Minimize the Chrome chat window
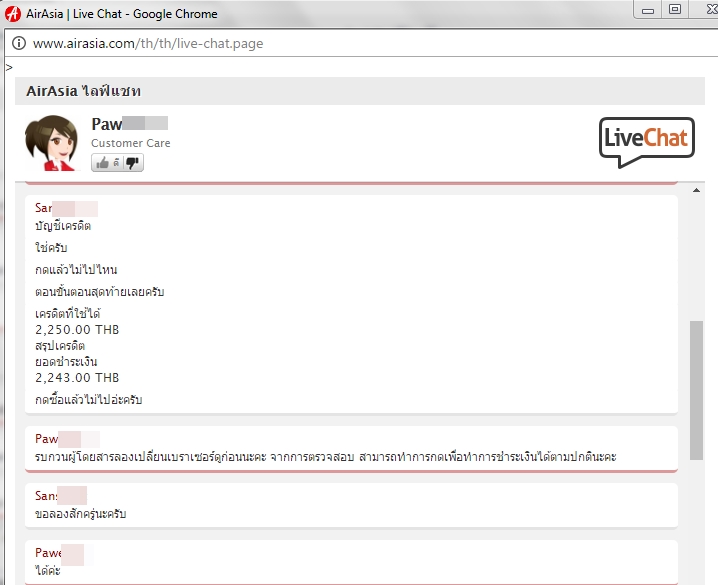 tap(647, 10)
